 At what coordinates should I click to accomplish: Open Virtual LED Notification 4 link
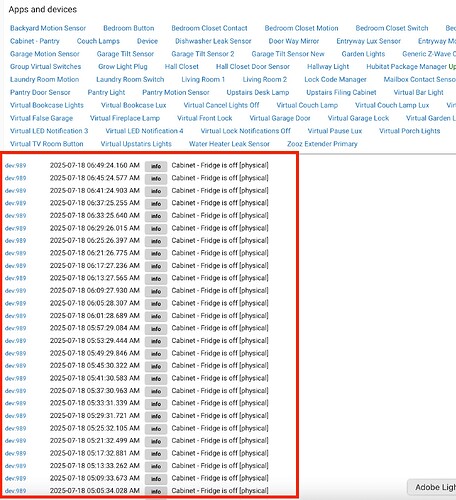click(144, 131)
